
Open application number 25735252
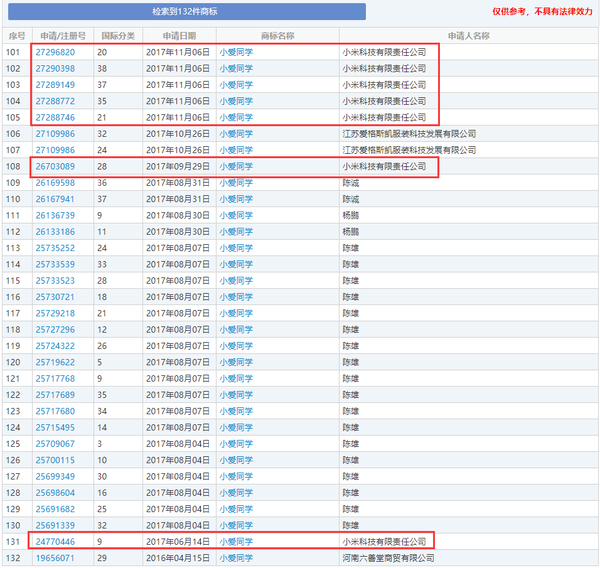(55, 248)
